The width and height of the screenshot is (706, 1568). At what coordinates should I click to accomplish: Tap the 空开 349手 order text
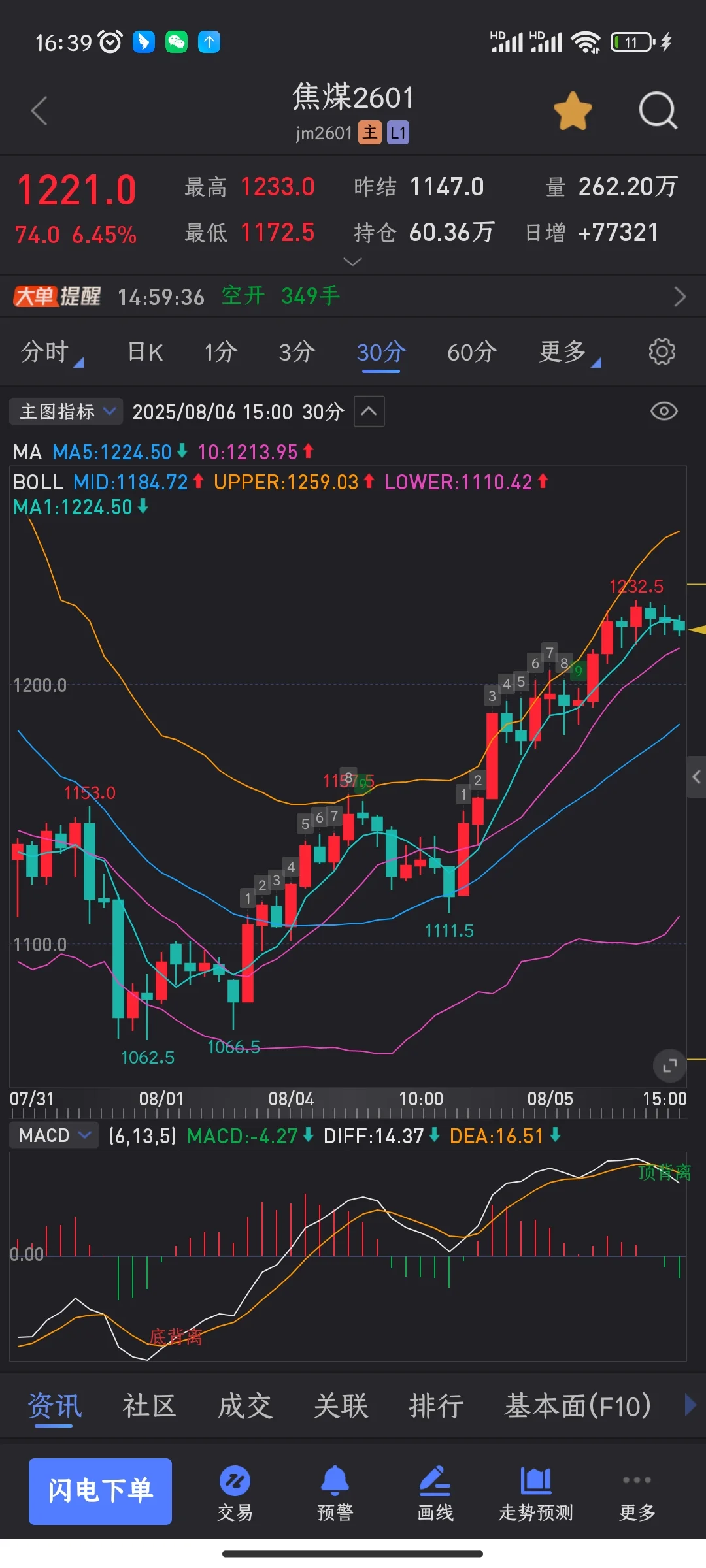(281, 297)
